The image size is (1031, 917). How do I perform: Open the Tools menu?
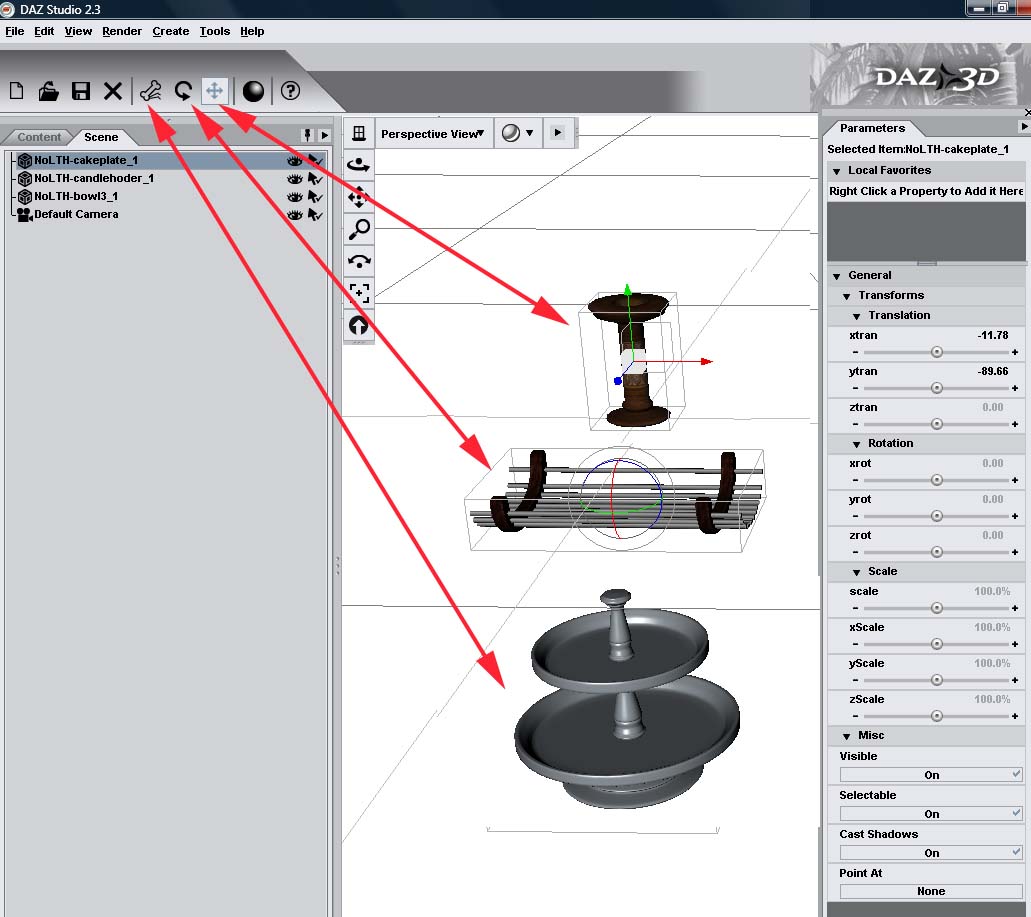(x=215, y=32)
